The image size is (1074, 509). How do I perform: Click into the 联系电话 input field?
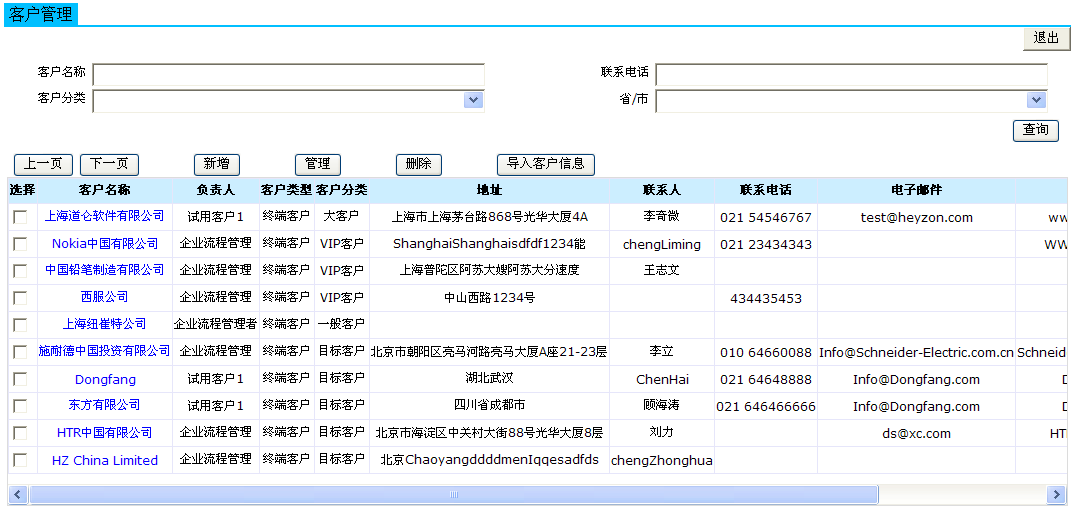click(x=851, y=75)
